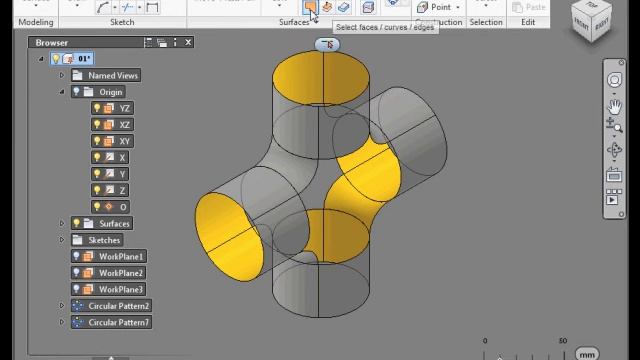Click the FRONT face of the ViewCube
This screenshot has height=360, width=640.
click(x=581, y=25)
